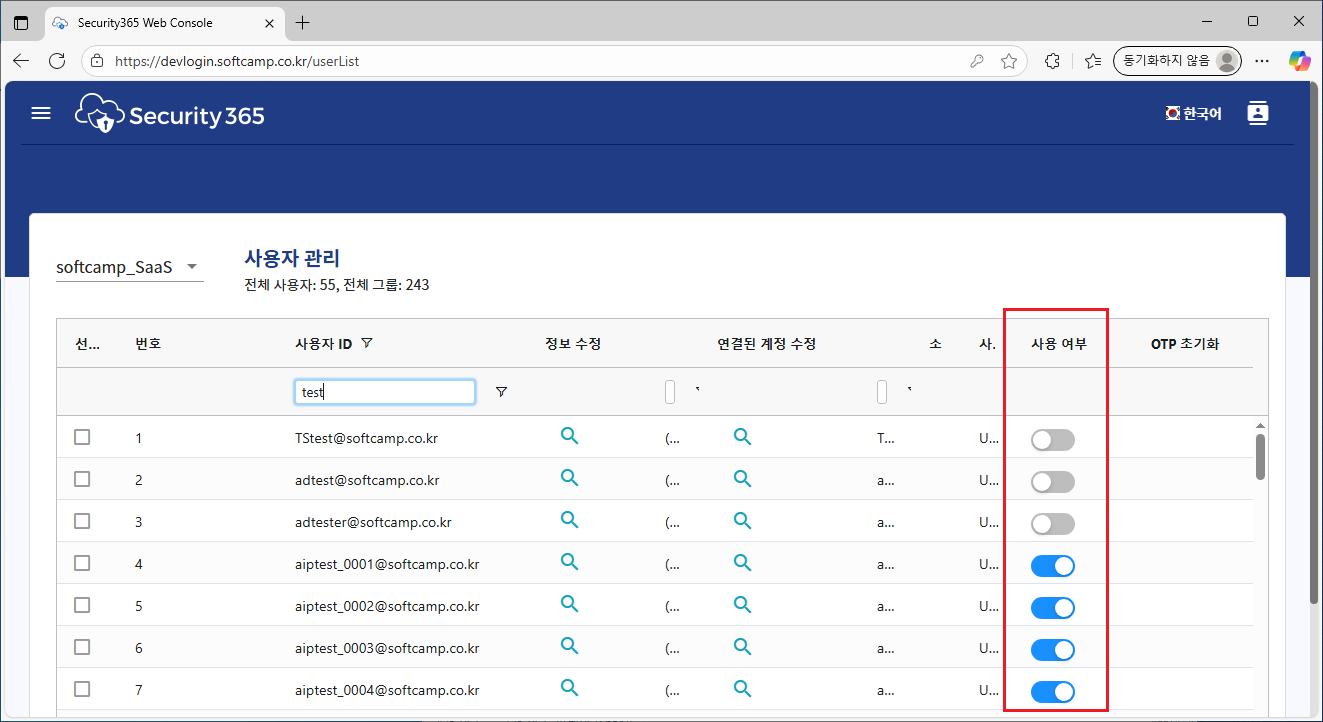Click browser refresh button
Screen dimensions: 1323x722
click(x=57, y=61)
